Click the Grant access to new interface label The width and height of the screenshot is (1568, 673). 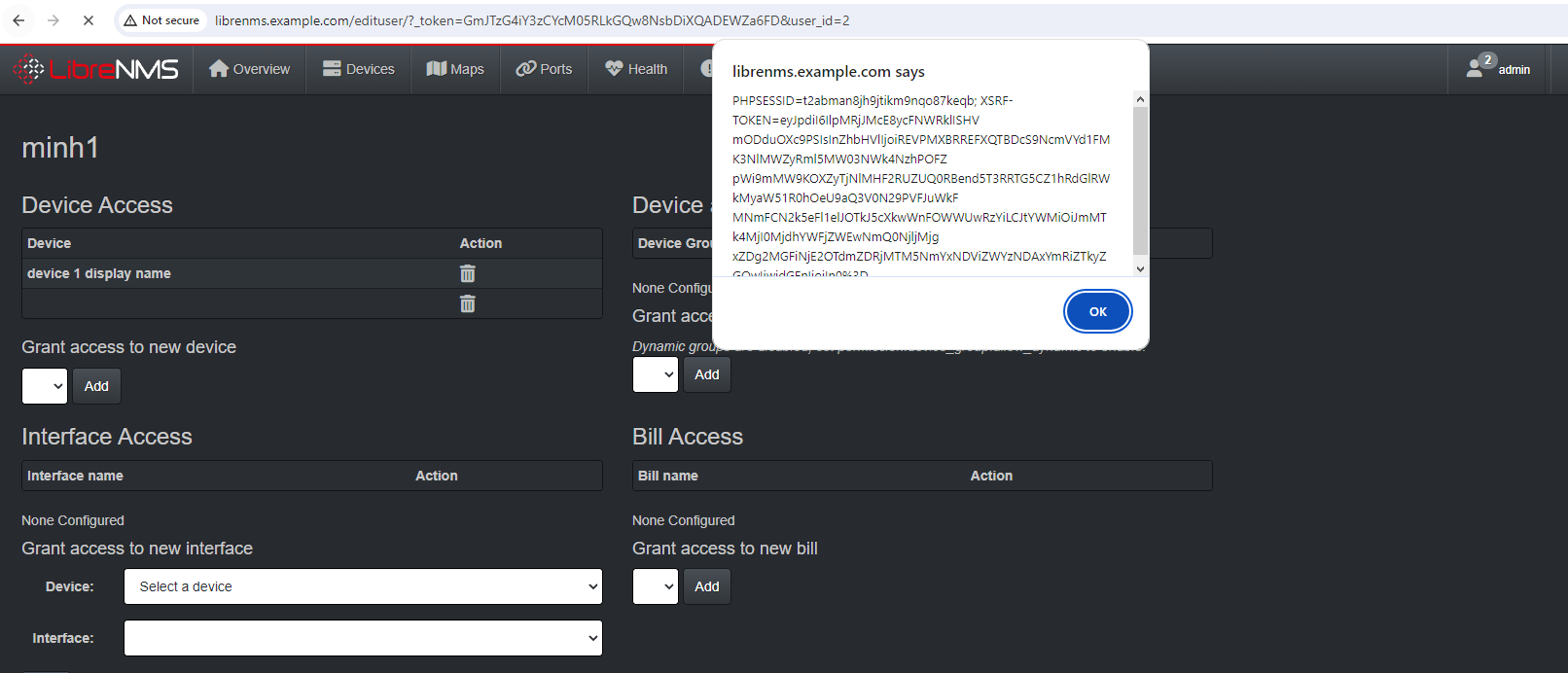137,549
